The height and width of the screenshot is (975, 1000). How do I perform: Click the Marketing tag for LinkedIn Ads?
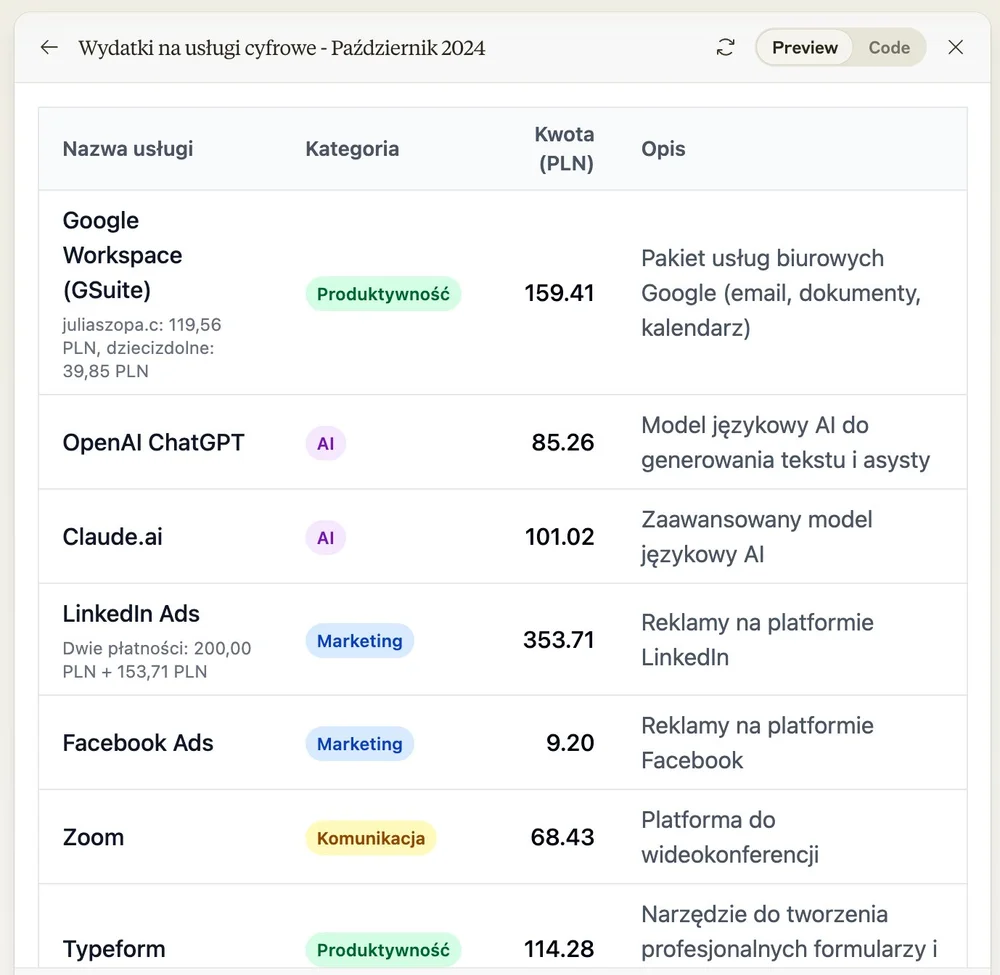pyautogui.click(x=359, y=641)
